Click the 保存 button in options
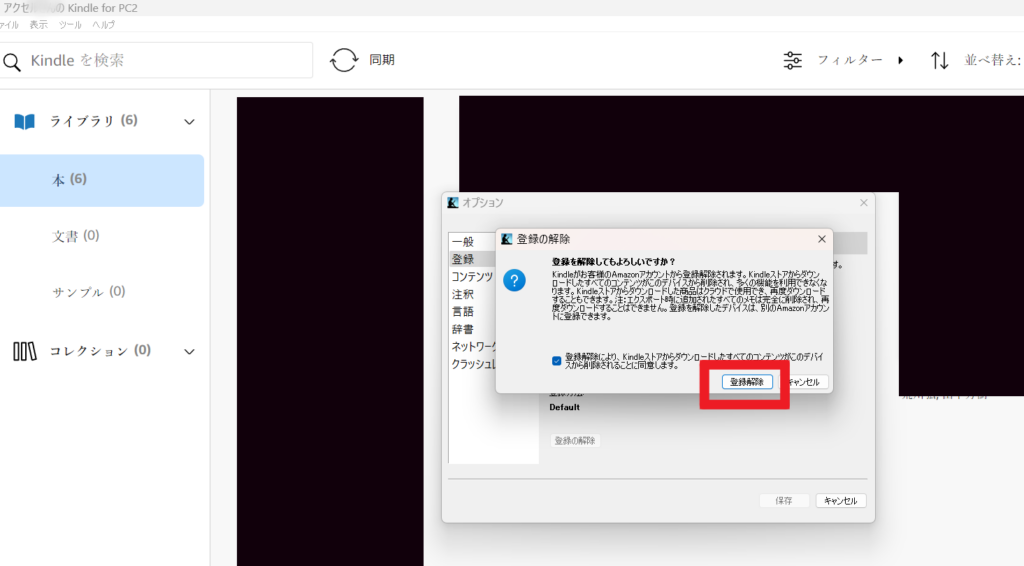Screen dimensions: 1024x566 point(784,501)
